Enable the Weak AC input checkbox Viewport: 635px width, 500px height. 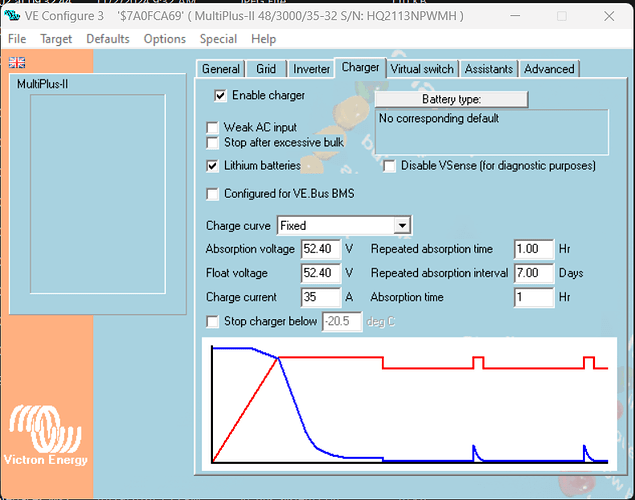212,128
